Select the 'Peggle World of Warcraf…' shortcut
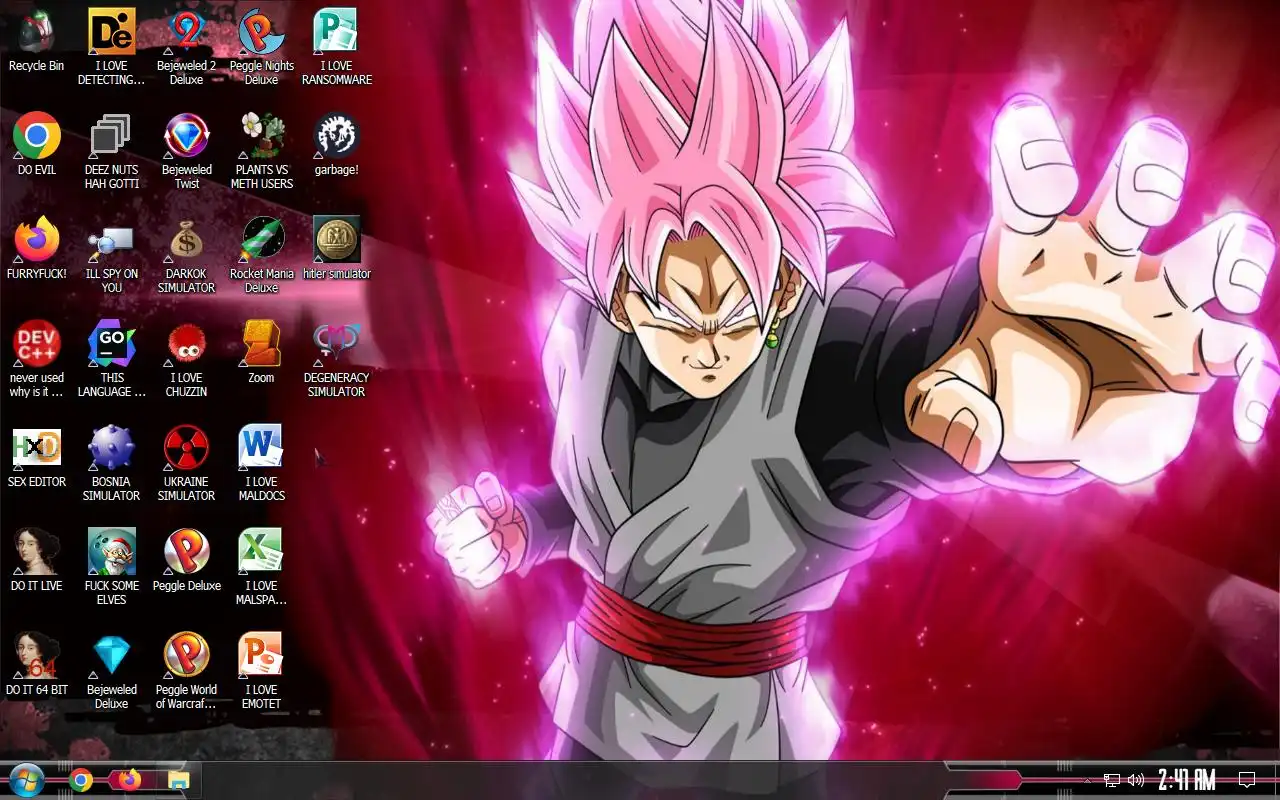Viewport: 1280px width, 800px height. click(186, 671)
